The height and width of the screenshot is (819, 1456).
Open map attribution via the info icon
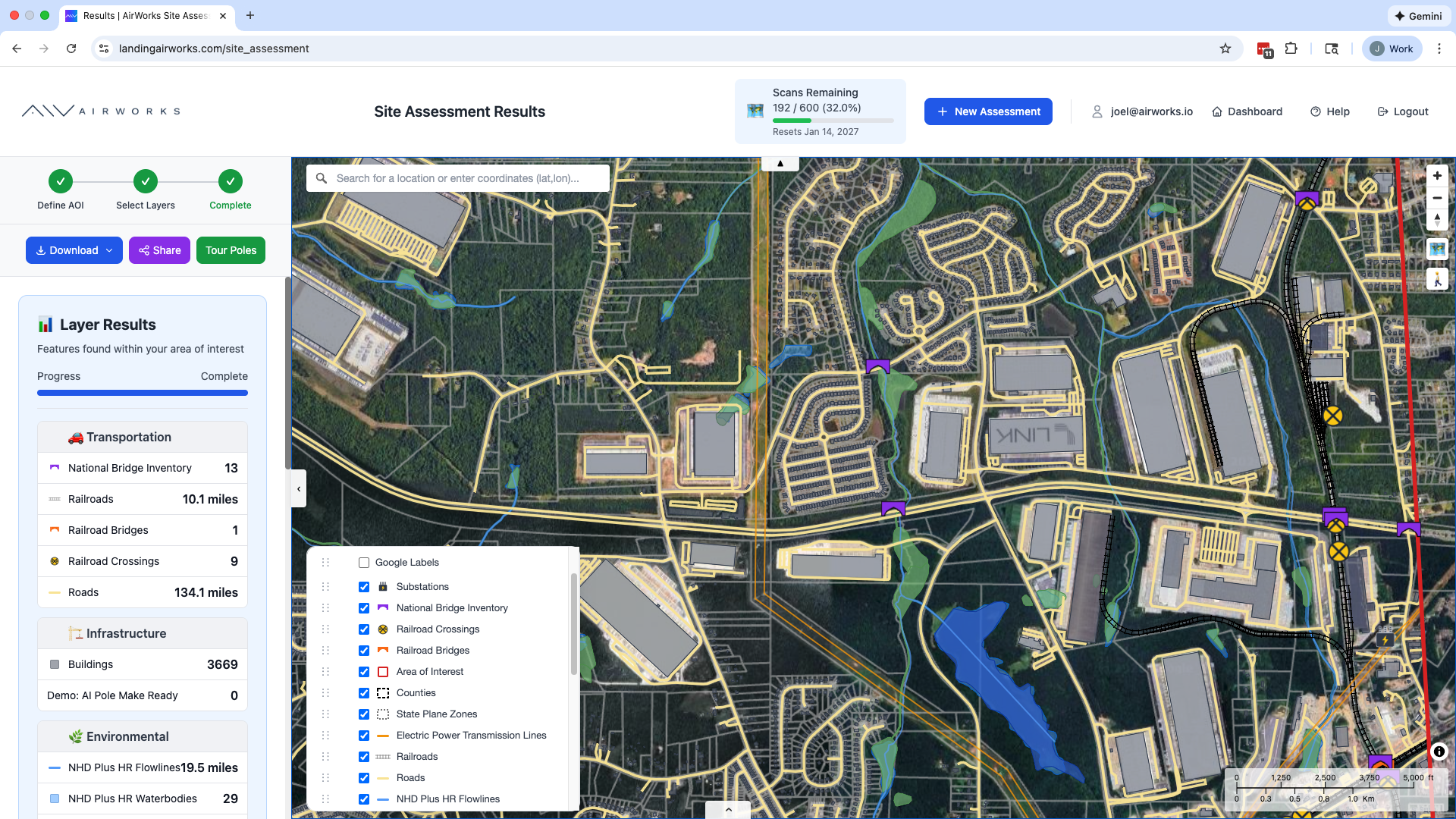(1439, 752)
